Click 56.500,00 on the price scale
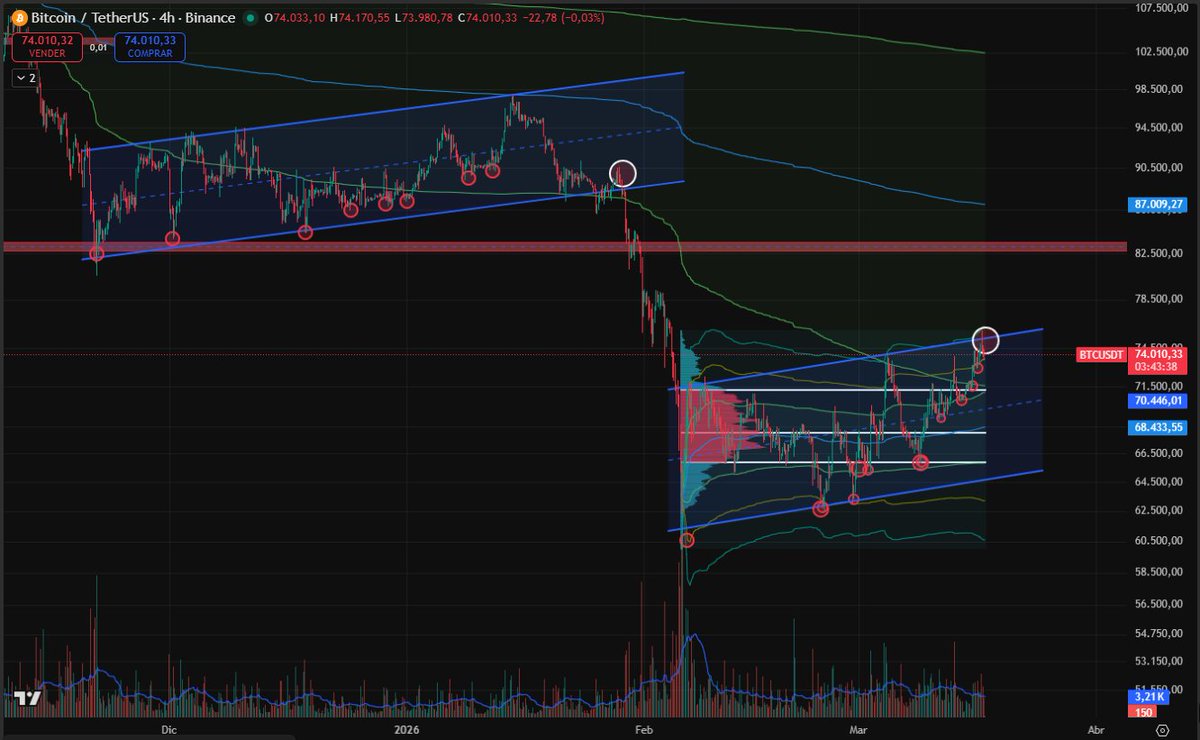Image resolution: width=1200 pixels, height=740 pixels. coord(1161,604)
